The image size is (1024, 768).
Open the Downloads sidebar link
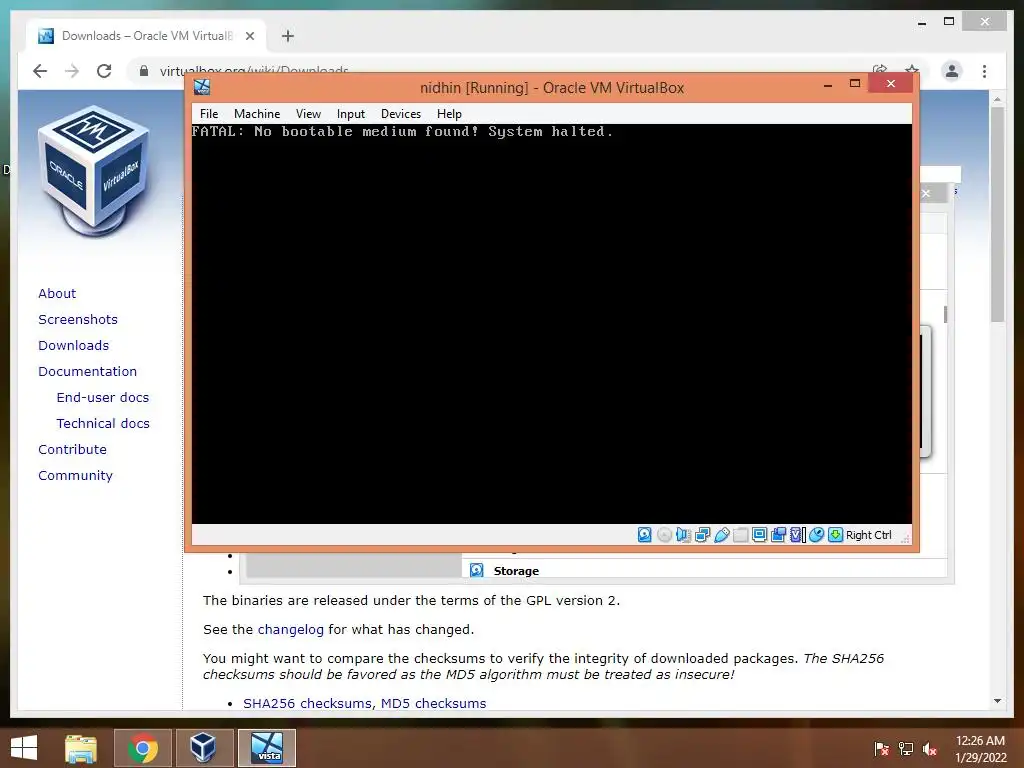point(73,345)
